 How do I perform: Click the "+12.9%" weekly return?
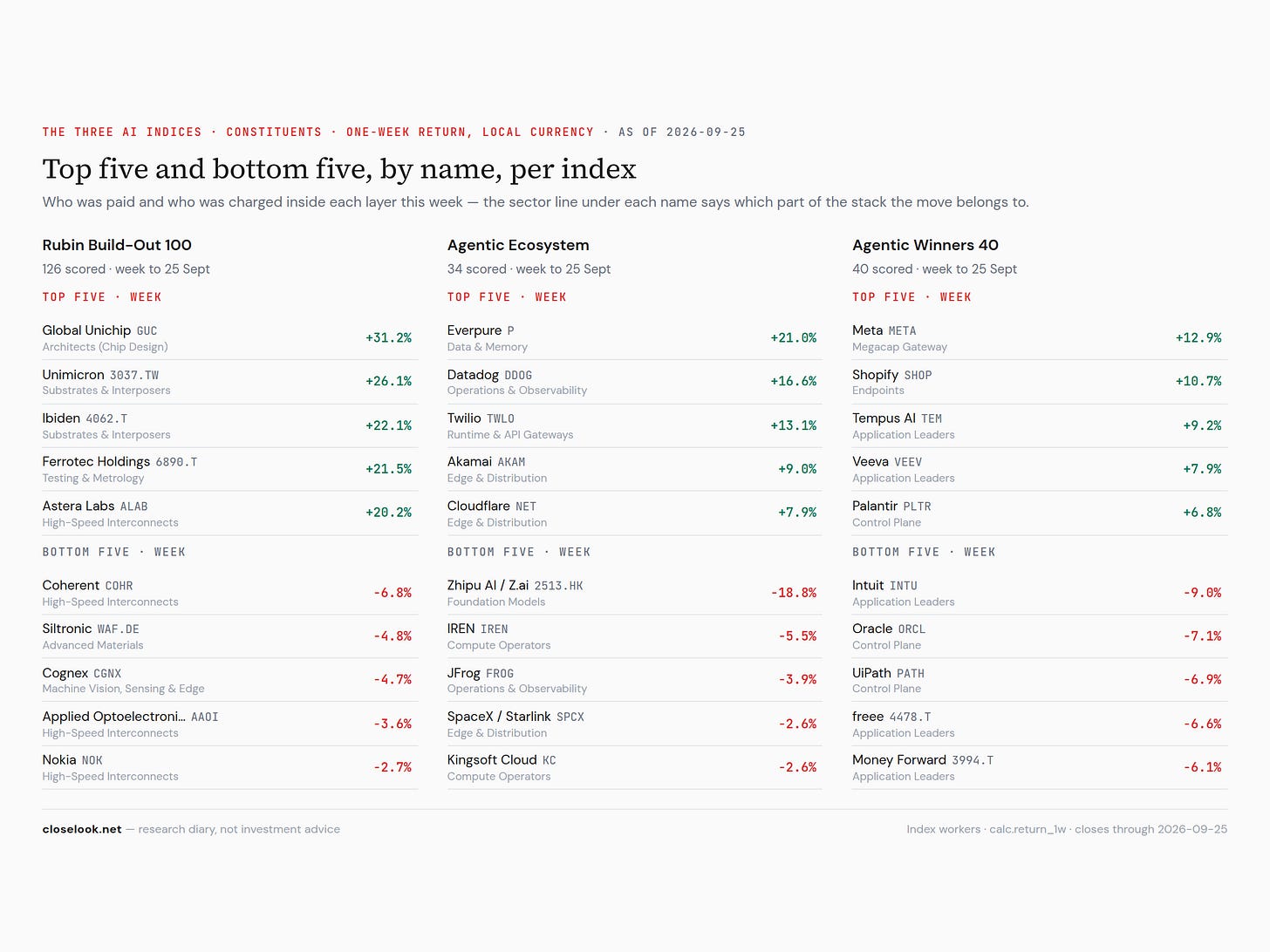(1198, 337)
